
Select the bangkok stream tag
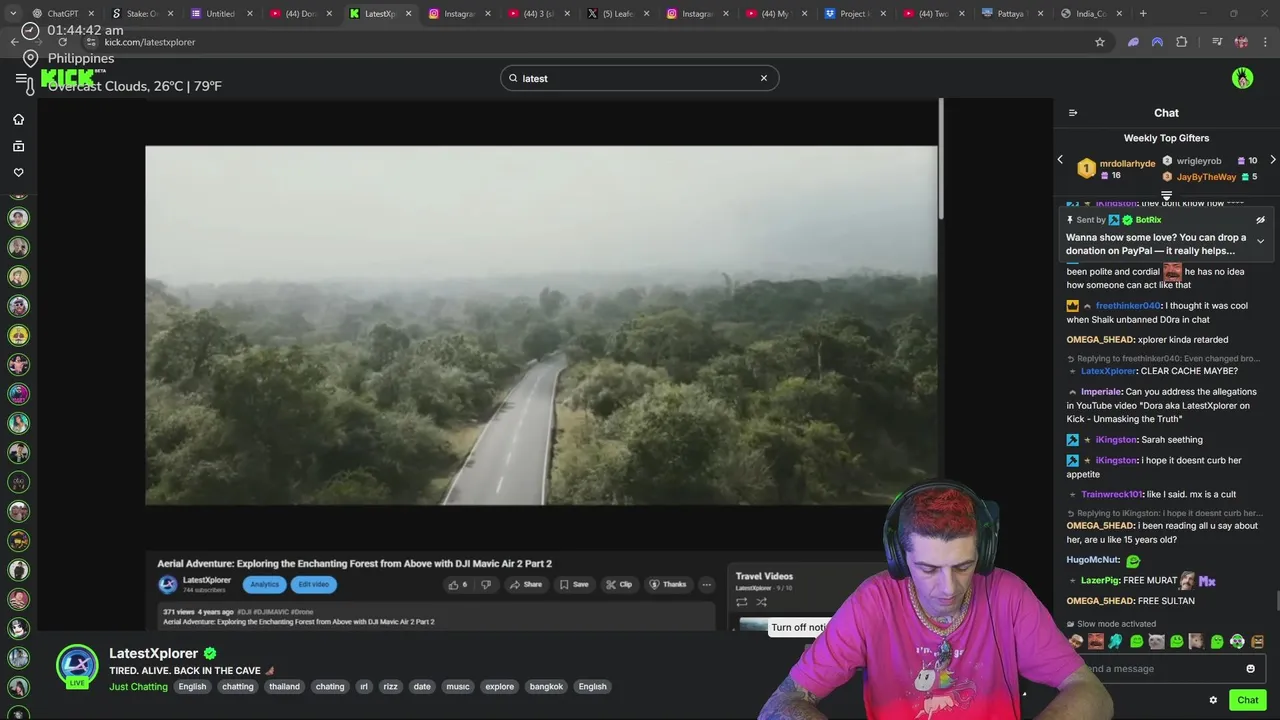point(546,687)
